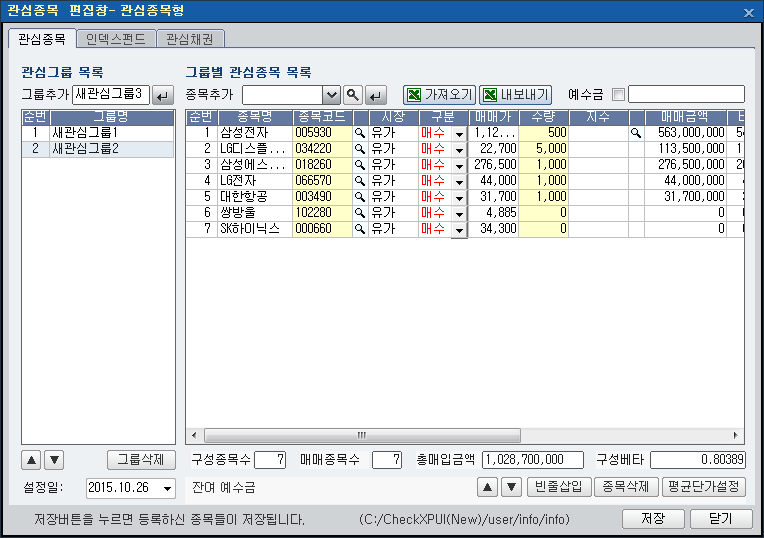The width and height of the screenshot is (764, 538).
Task: Select group row 새관심그룹1
Action: 98,133
